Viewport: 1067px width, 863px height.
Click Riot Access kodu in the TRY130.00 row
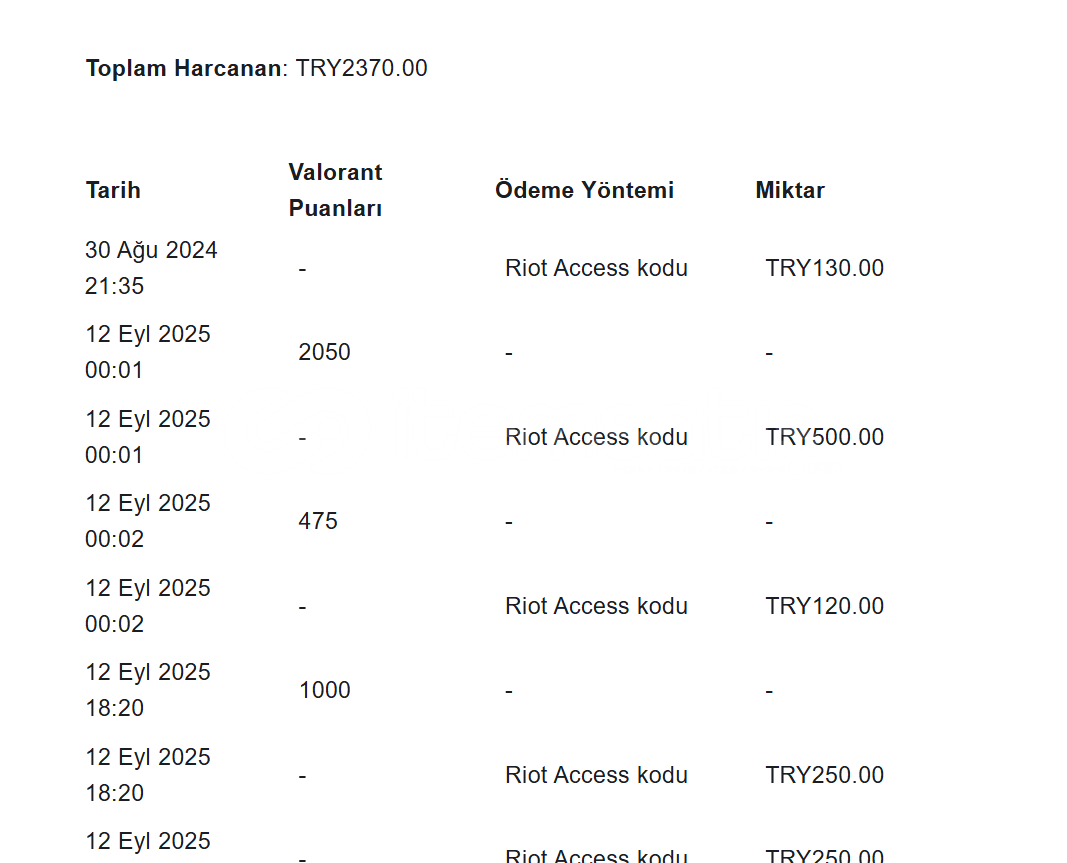click(596, 268)
